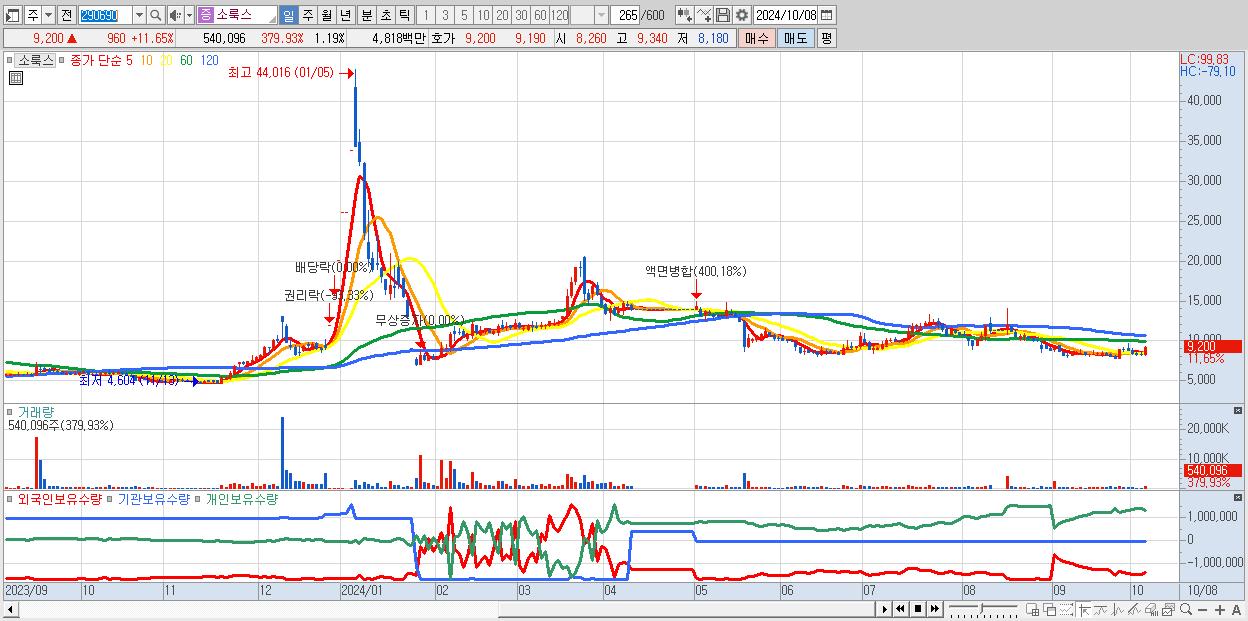
Task: Click the trend line tool icon
Action: [x=1100, y=610]
